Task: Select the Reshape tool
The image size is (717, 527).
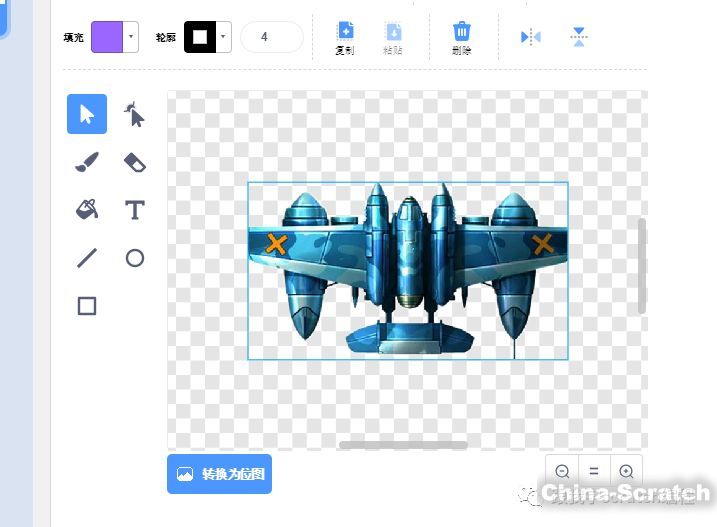Action: pyautogui.click(x=135, y=114)
